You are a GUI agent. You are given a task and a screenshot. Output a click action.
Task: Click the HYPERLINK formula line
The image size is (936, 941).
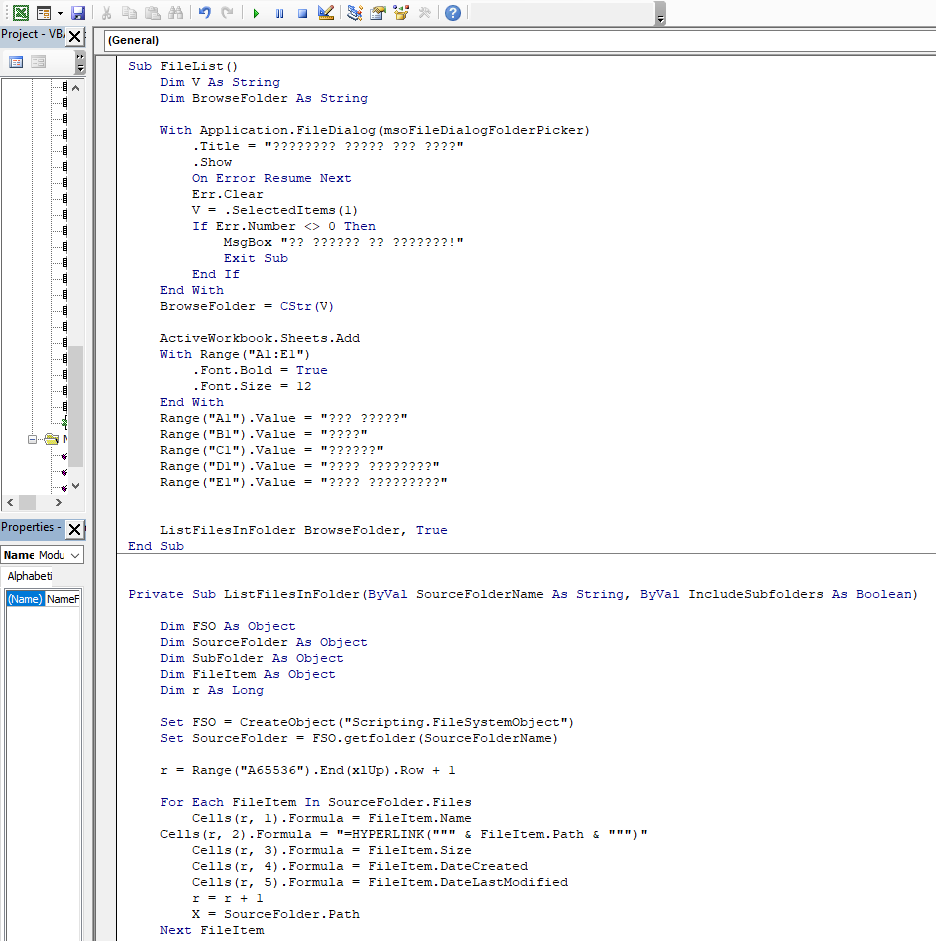(x=403, y=834)
